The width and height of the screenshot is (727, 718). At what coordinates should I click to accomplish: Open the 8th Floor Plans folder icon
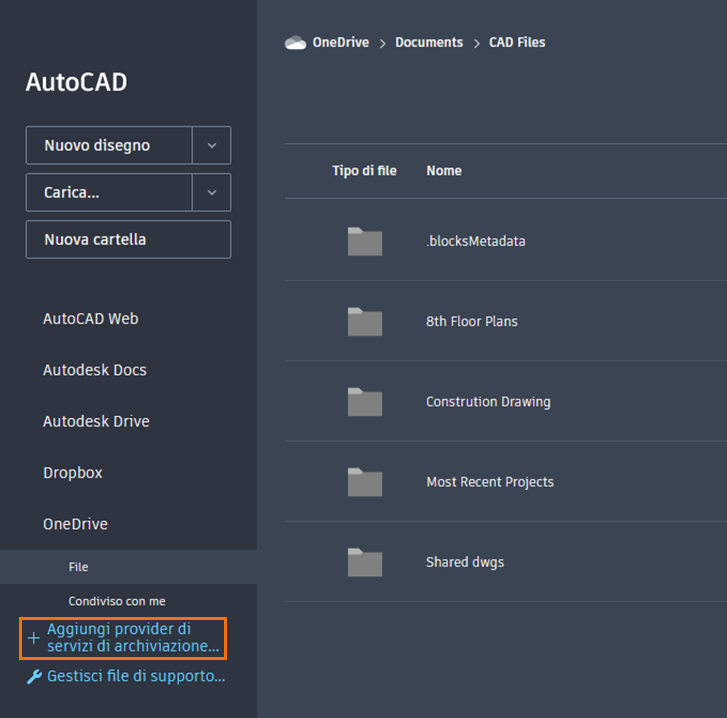[365, 321]
